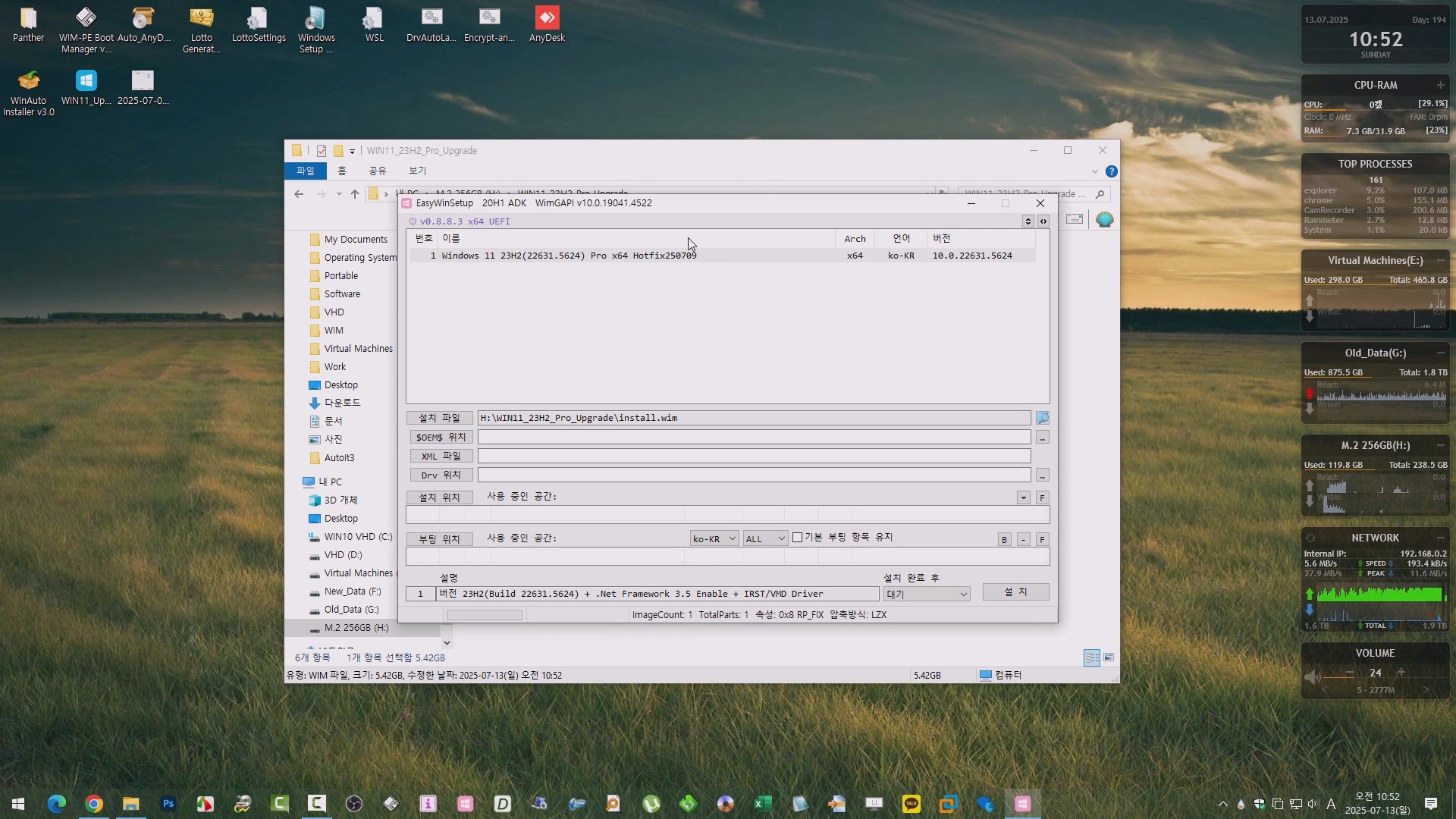
Task: Open the 공유 ribbon tab
Action: point(377,171)
